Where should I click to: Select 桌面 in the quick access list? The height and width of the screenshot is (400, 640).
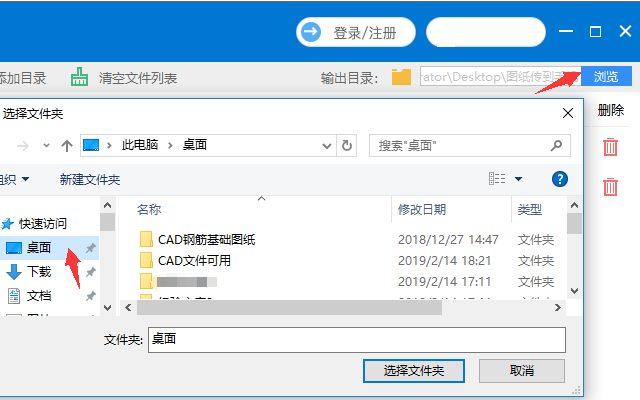(39, 248)
